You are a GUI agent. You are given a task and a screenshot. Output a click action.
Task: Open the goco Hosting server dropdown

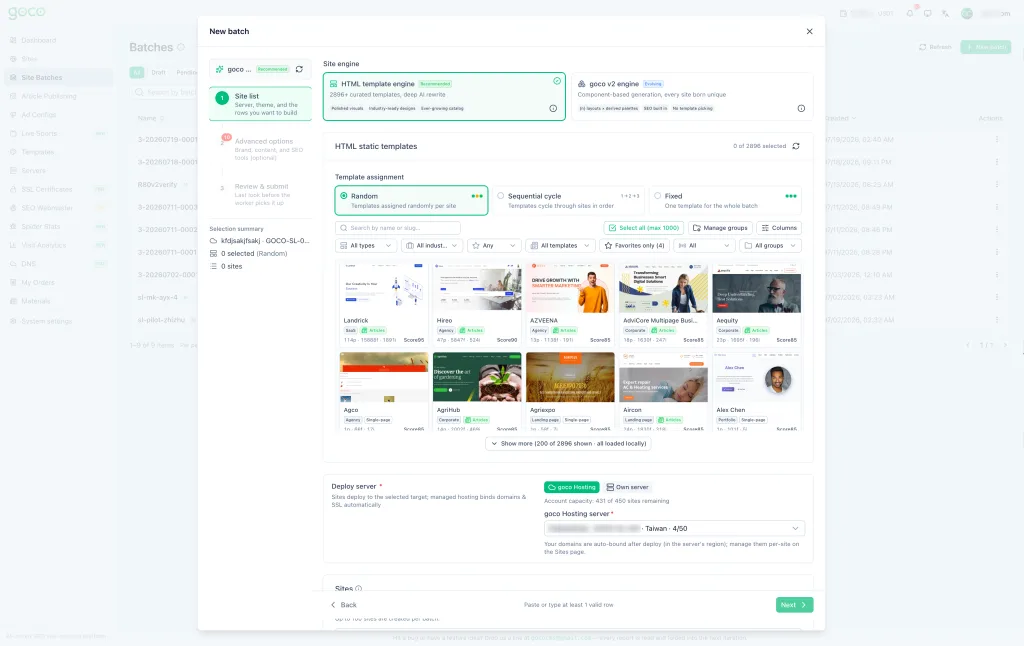(x=674, y=528)
